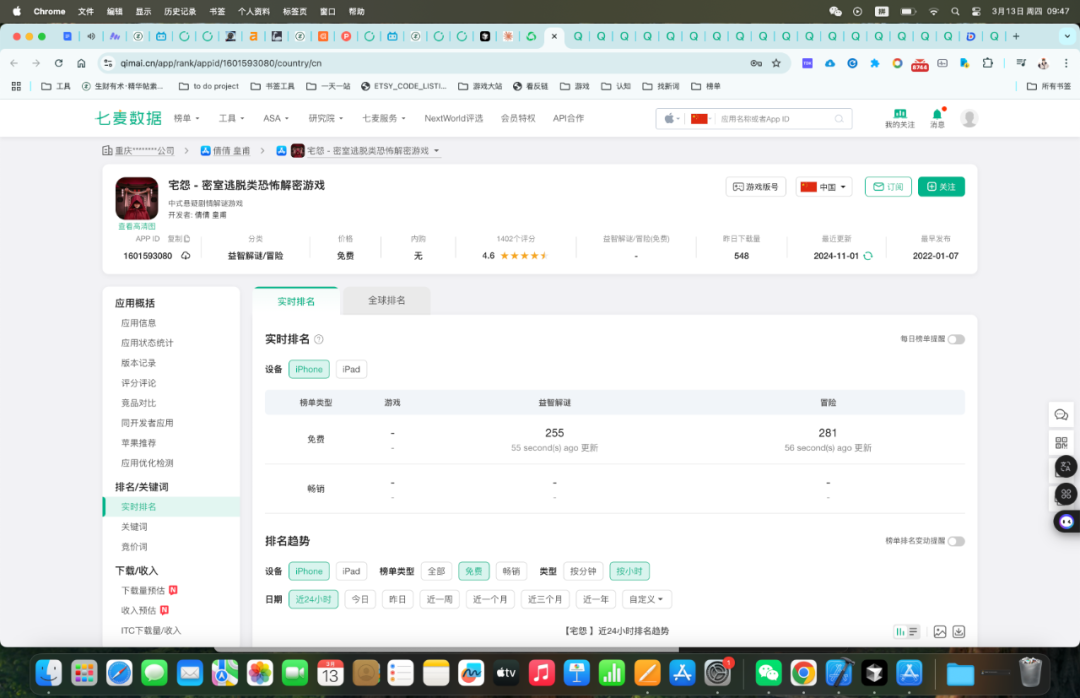Select 近一周 date range

click(x=439, y=599)
